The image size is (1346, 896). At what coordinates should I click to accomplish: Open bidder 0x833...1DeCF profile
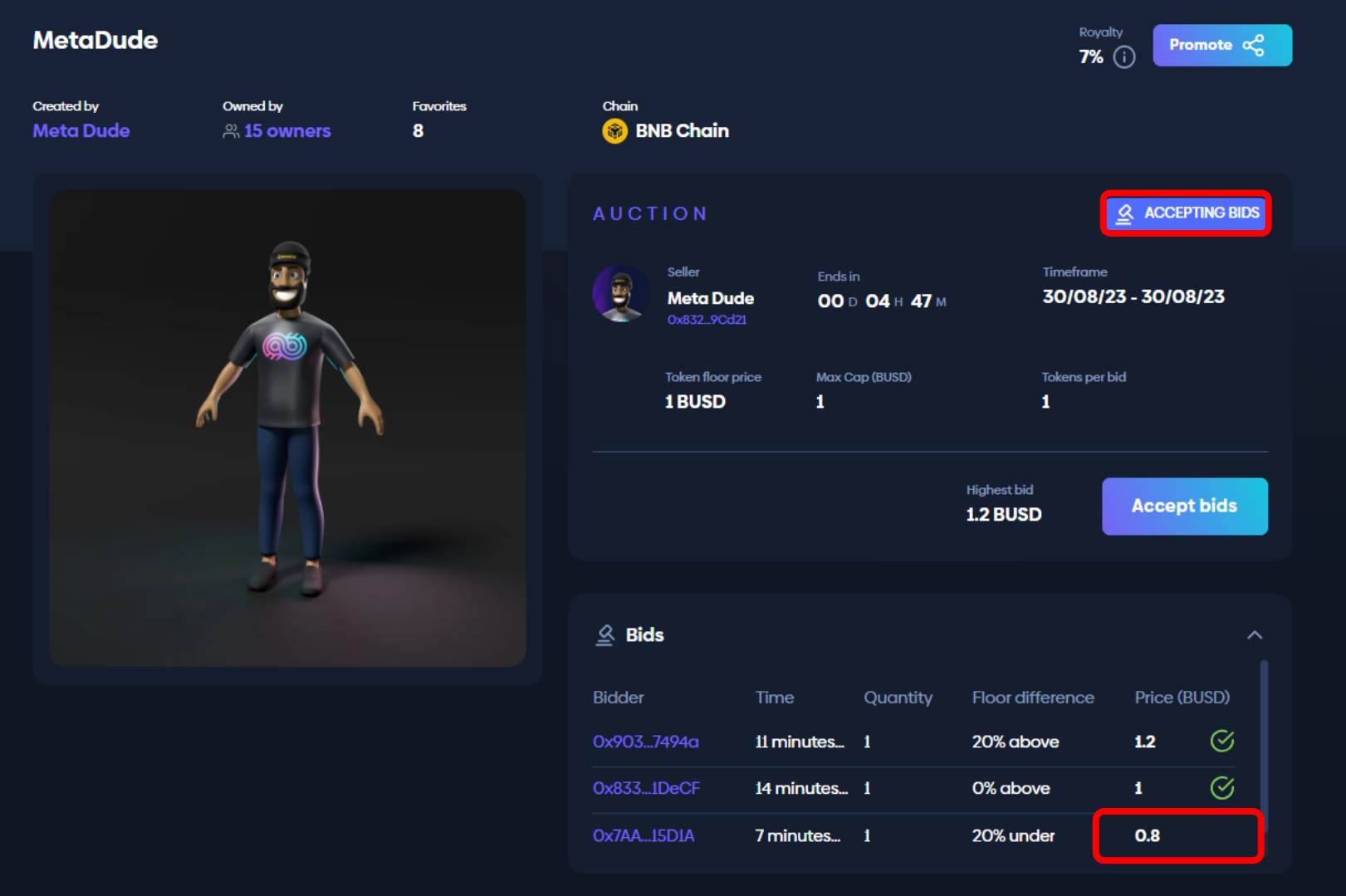coord(646,788)
